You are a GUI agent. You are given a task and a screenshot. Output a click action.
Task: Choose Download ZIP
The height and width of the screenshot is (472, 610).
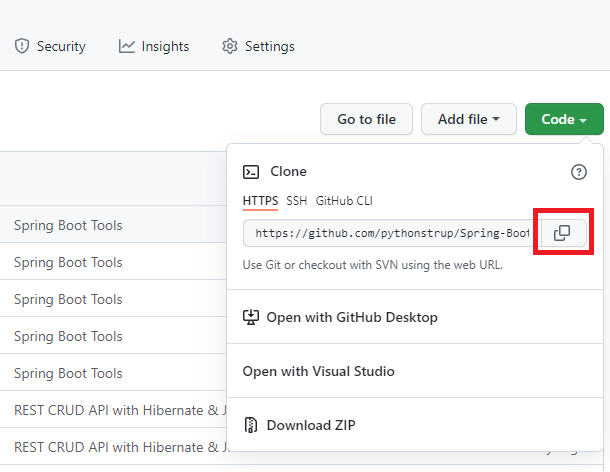click(x=415, y=425)
